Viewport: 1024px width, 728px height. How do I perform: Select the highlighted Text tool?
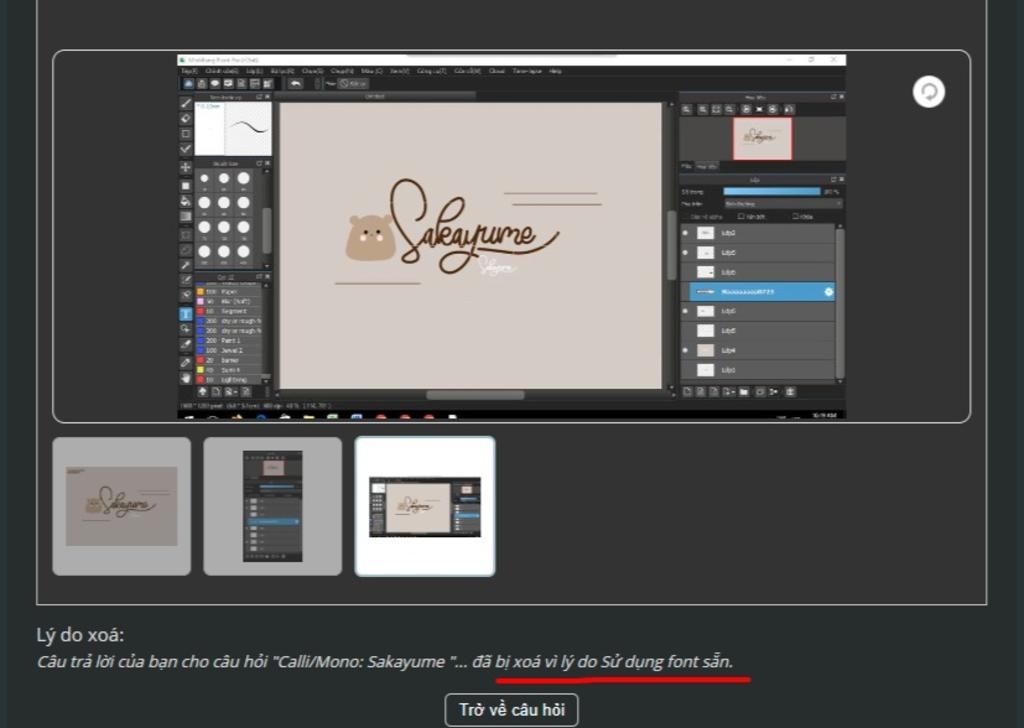click(186, 314)
